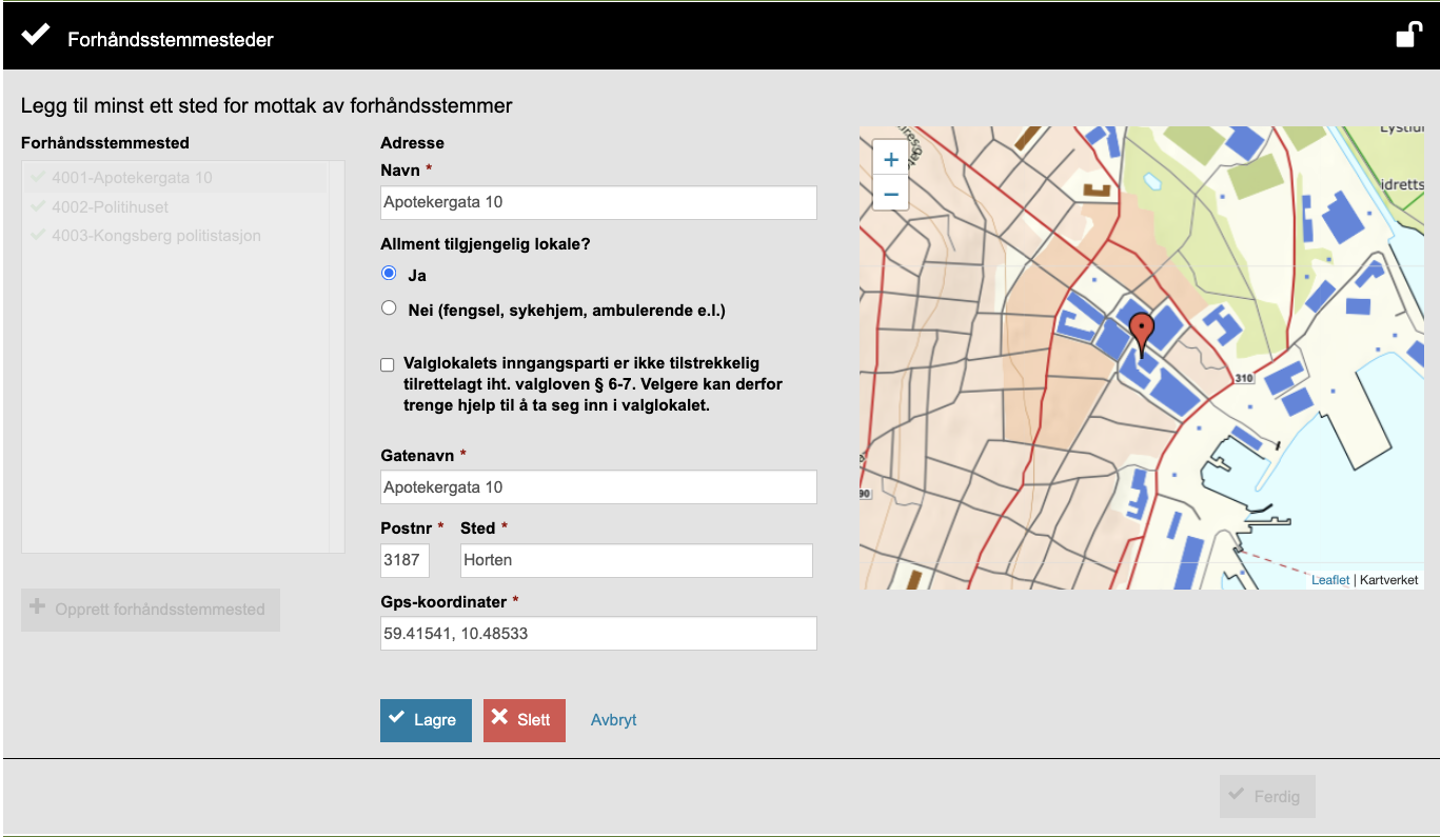Select 4002-Politihuset polling place
Viewport: 1440px width, 837px height.
[x=109, y=207]
